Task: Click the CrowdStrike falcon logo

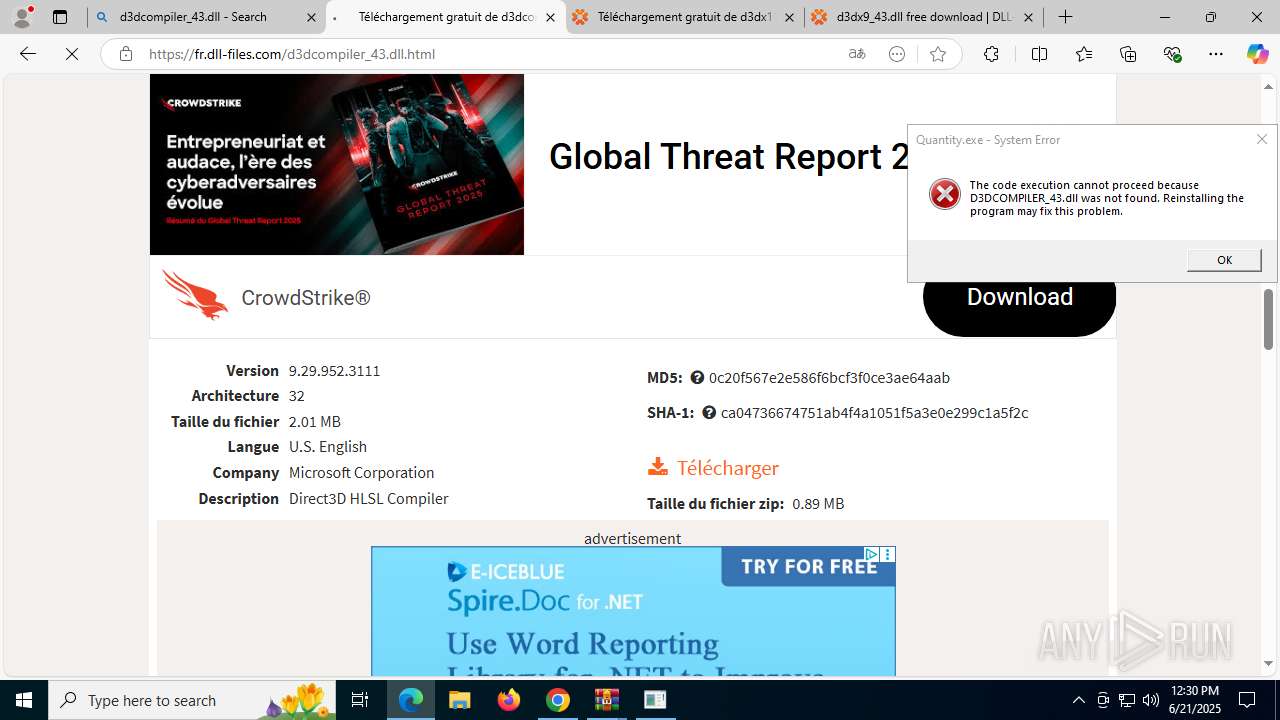Action: 196,295
